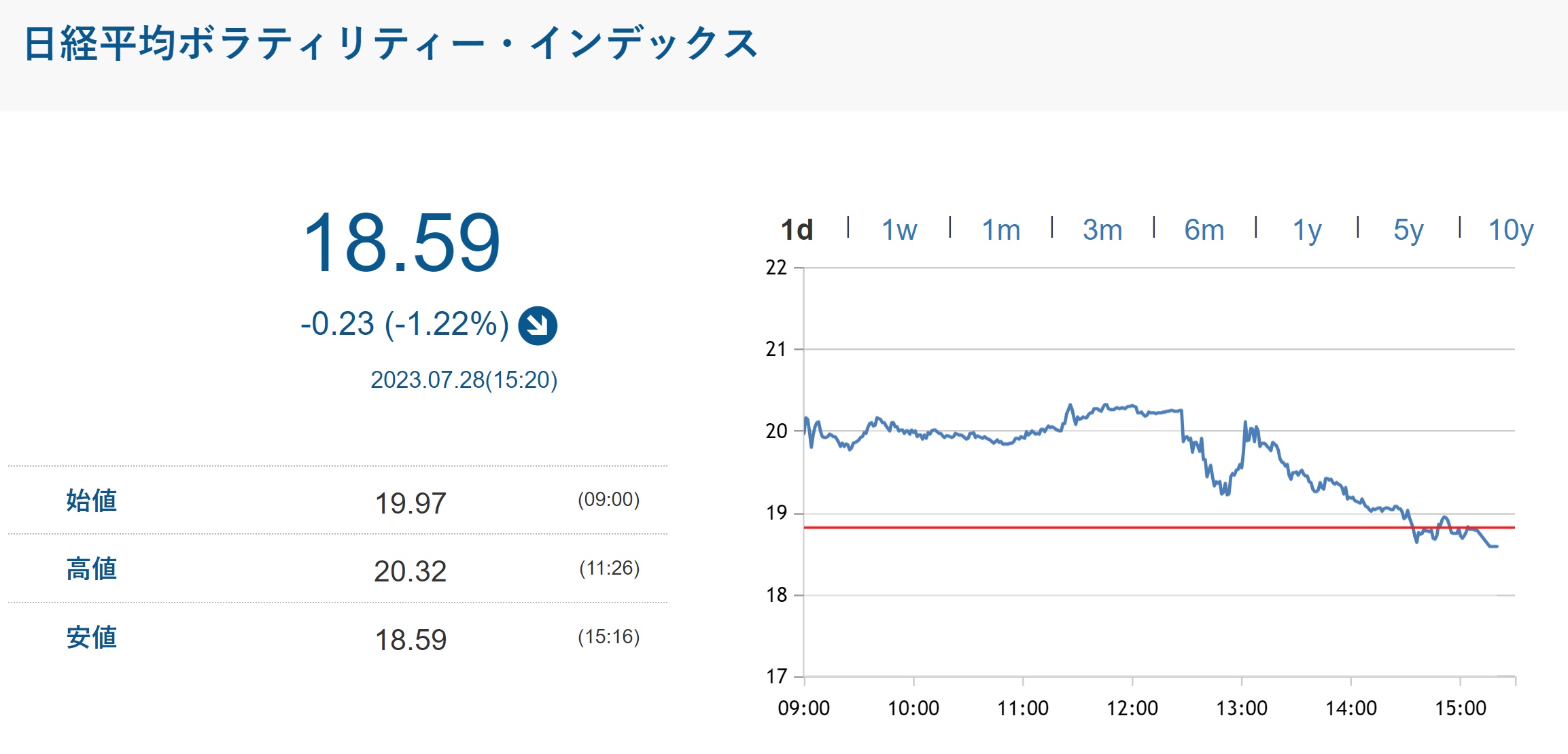Select the 1d chart range tab
The image size is (1568, 754).
[797, 230]
